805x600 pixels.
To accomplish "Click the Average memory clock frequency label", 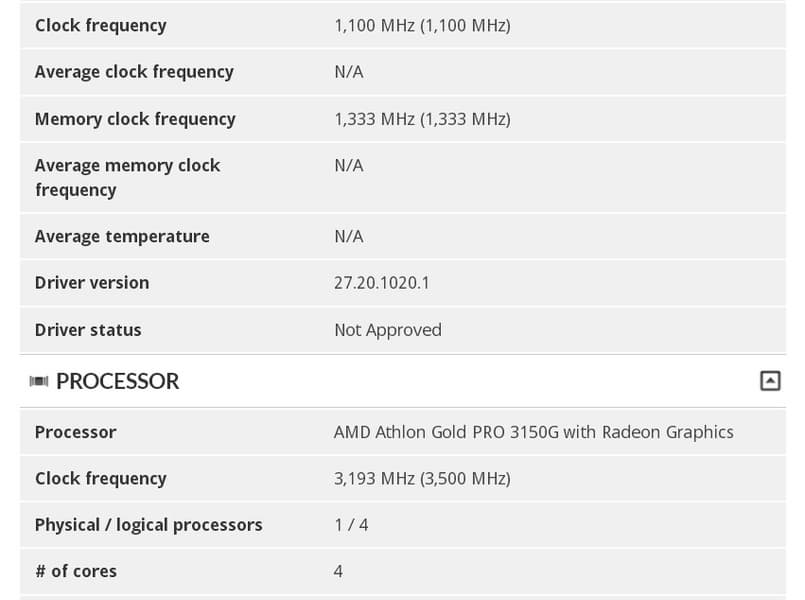I will [x=127, y=177].
